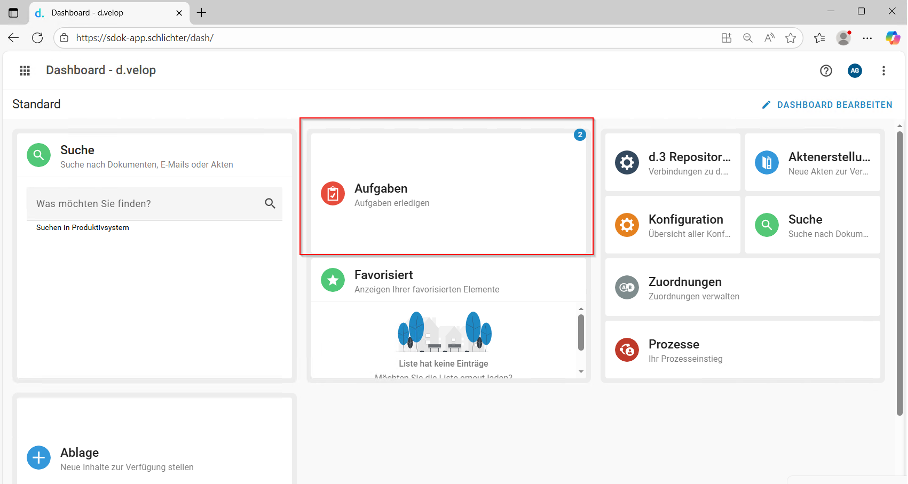The image size is (908, 484).
Task: Click the green Suche widget icon
Action: click(x=39, y=155)
